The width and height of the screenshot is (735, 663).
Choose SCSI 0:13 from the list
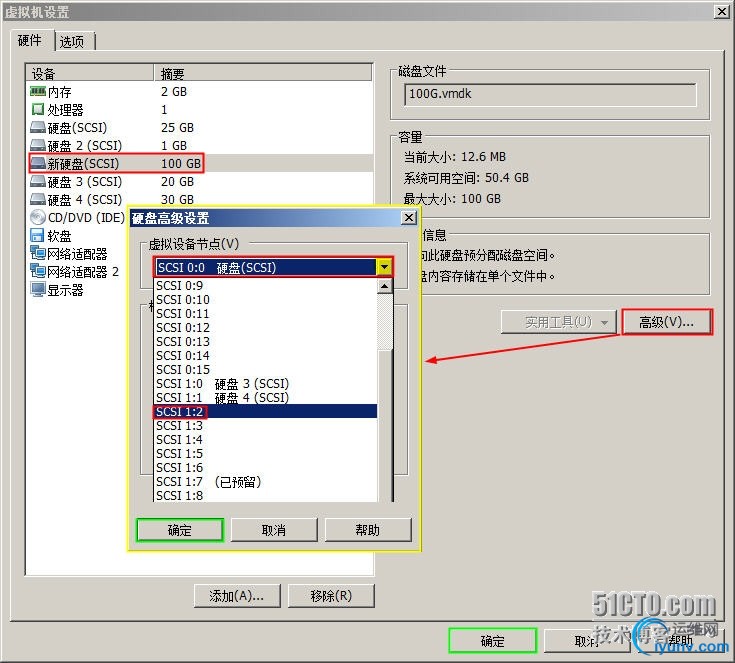[265, 342]
